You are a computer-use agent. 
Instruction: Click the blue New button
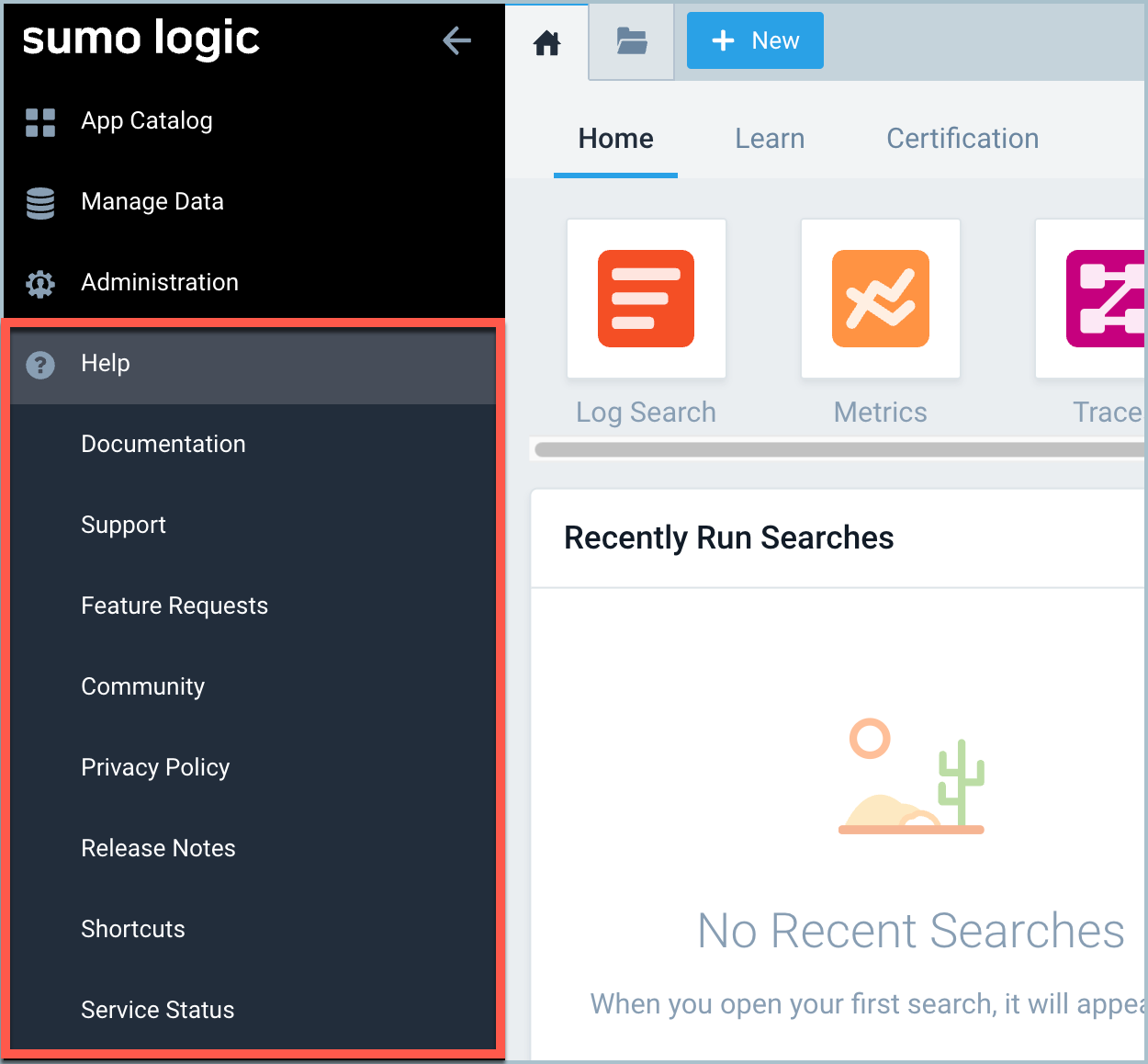(x=755, y=40)
